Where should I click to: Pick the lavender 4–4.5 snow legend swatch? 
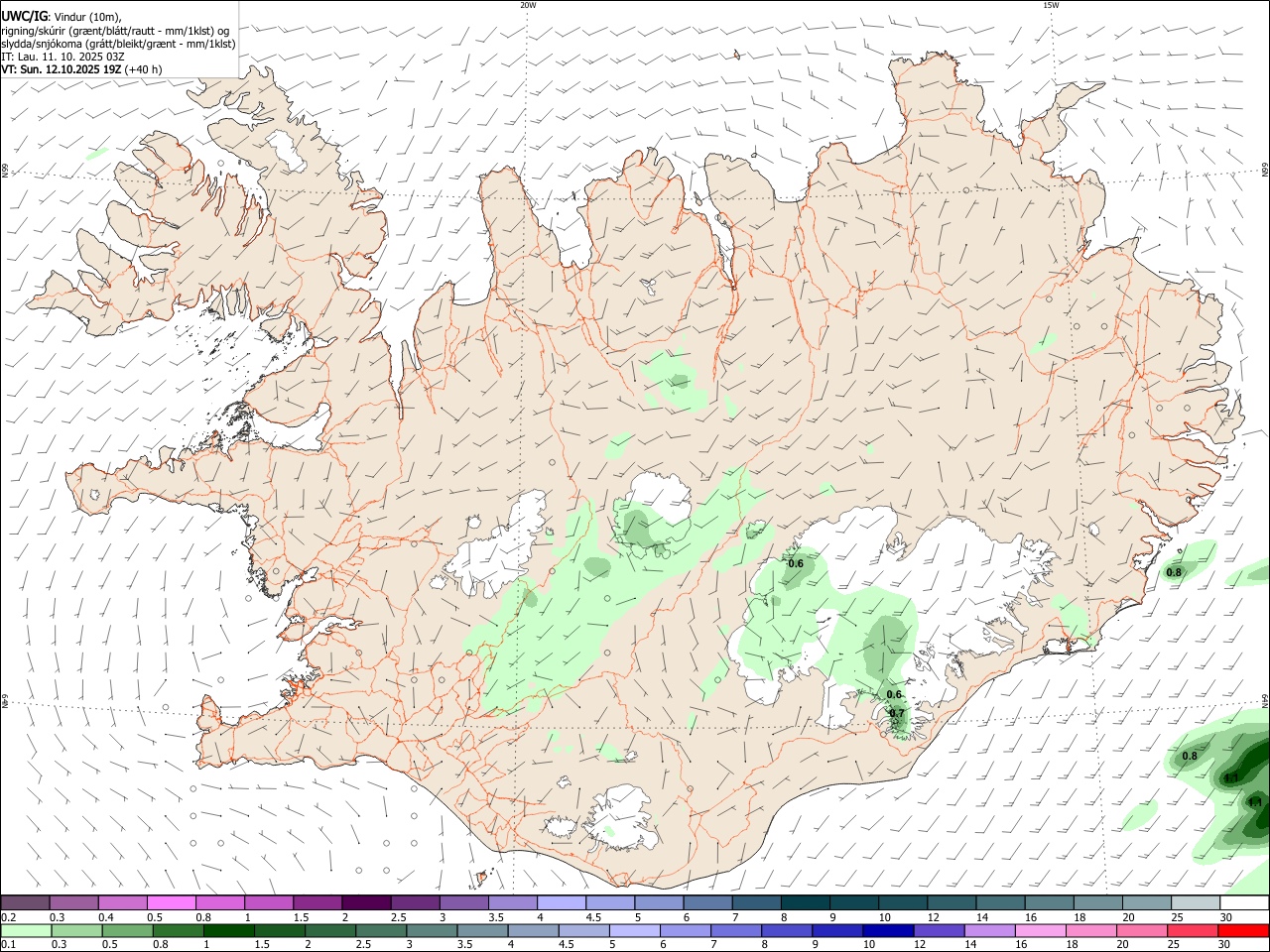click(x=561, y=902)
